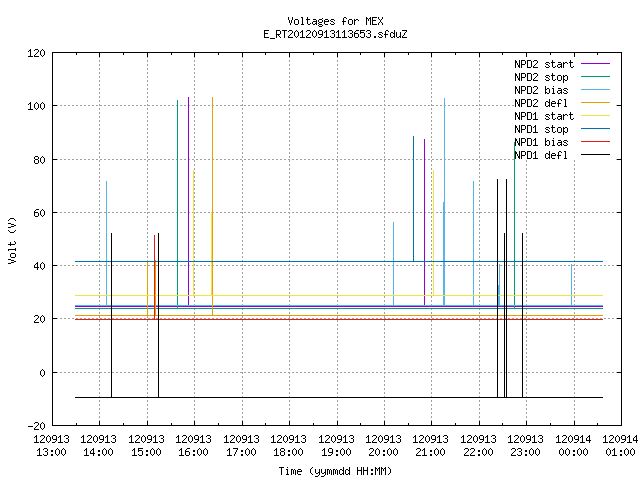Click the 60 y-axis tick label

[40, 213]
